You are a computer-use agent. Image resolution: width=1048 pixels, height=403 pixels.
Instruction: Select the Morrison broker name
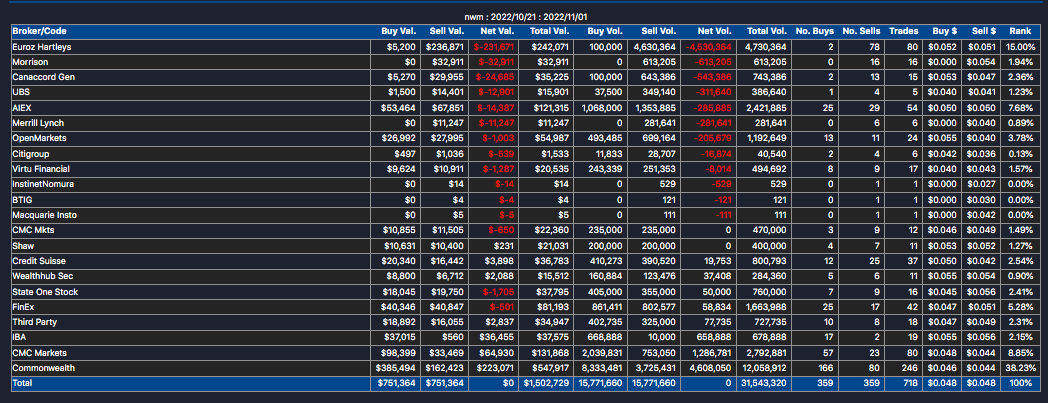coord(29,62)
